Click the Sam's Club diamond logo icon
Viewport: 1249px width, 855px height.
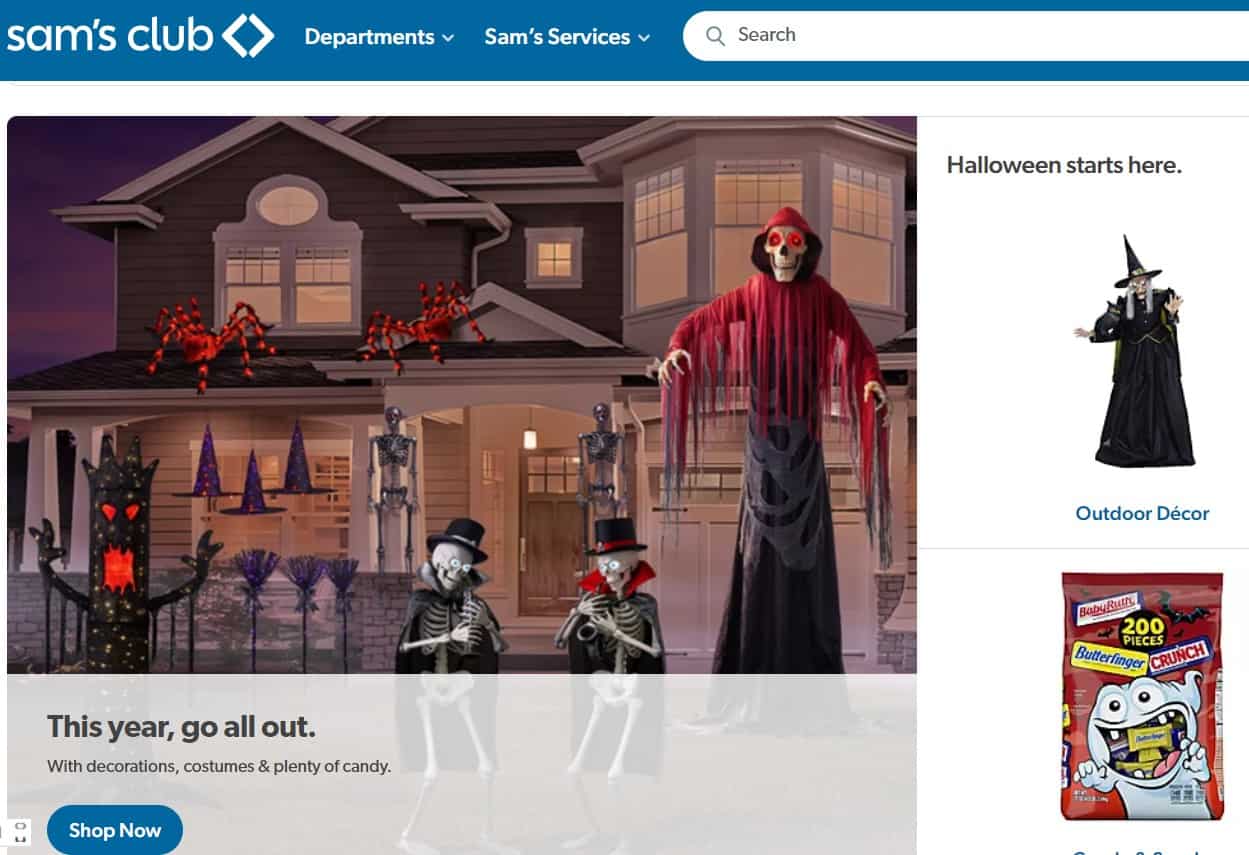tap(248, 36)
